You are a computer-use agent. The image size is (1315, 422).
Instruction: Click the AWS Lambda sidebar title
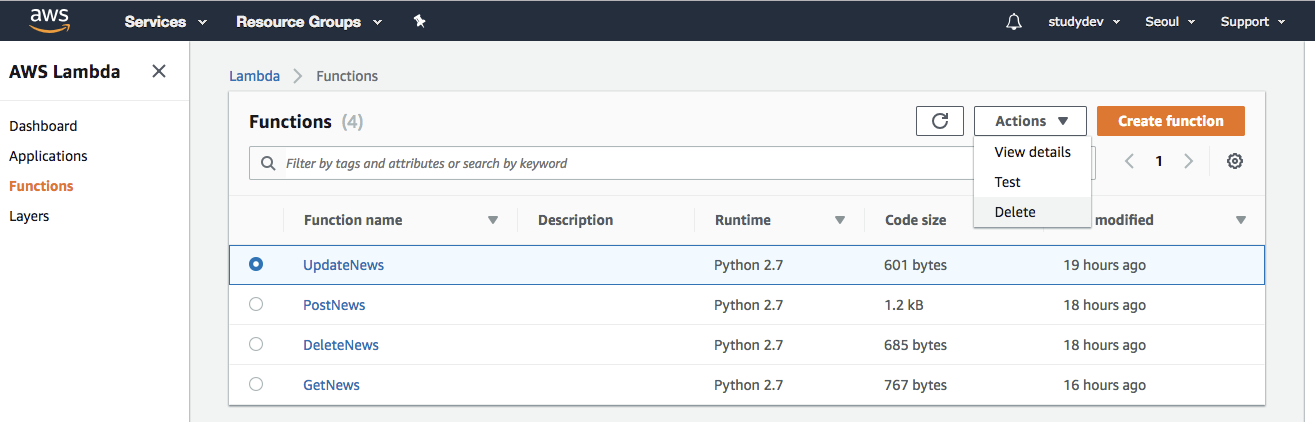point(64,71)
